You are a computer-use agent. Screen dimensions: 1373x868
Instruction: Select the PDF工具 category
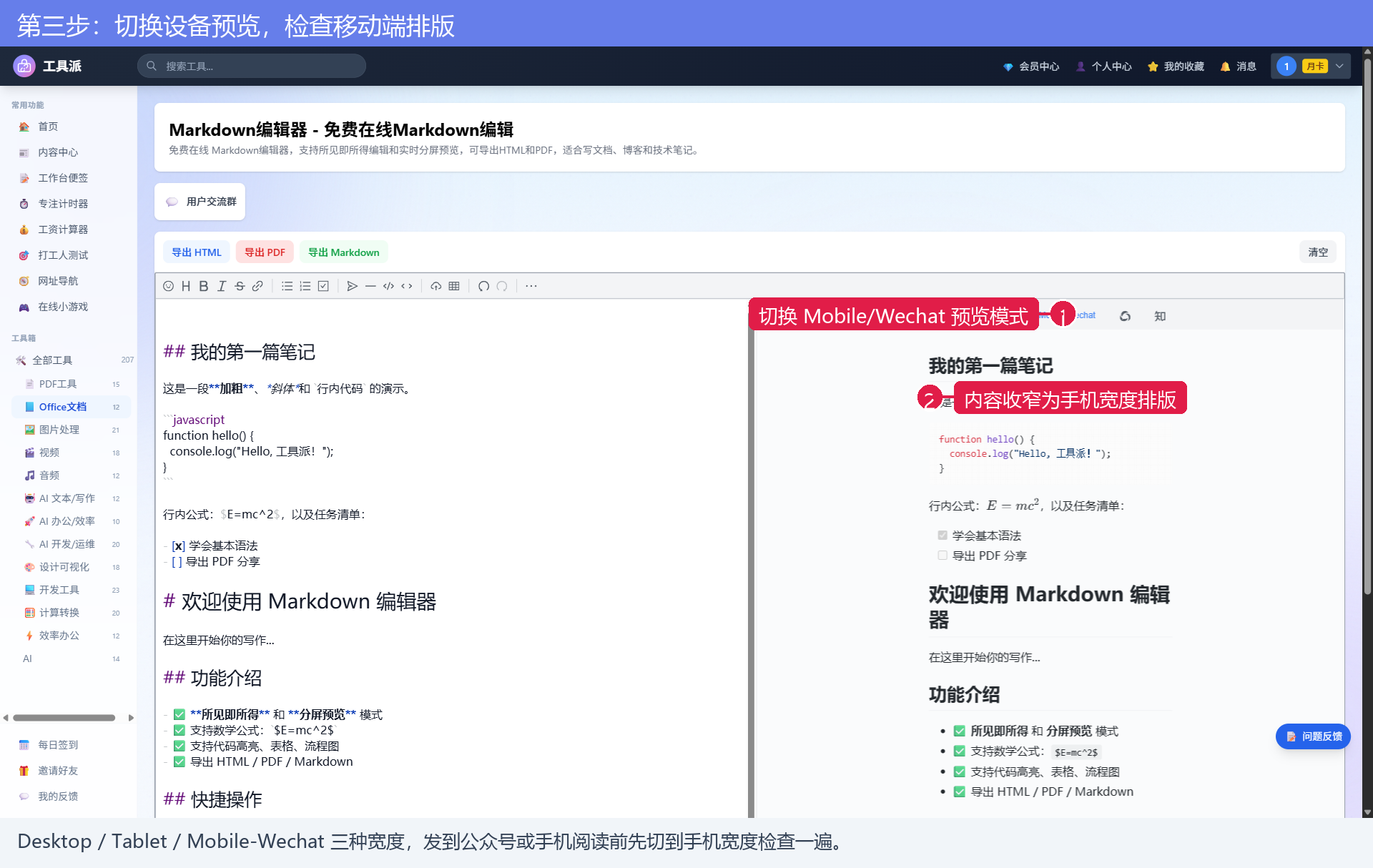point(72,384)
